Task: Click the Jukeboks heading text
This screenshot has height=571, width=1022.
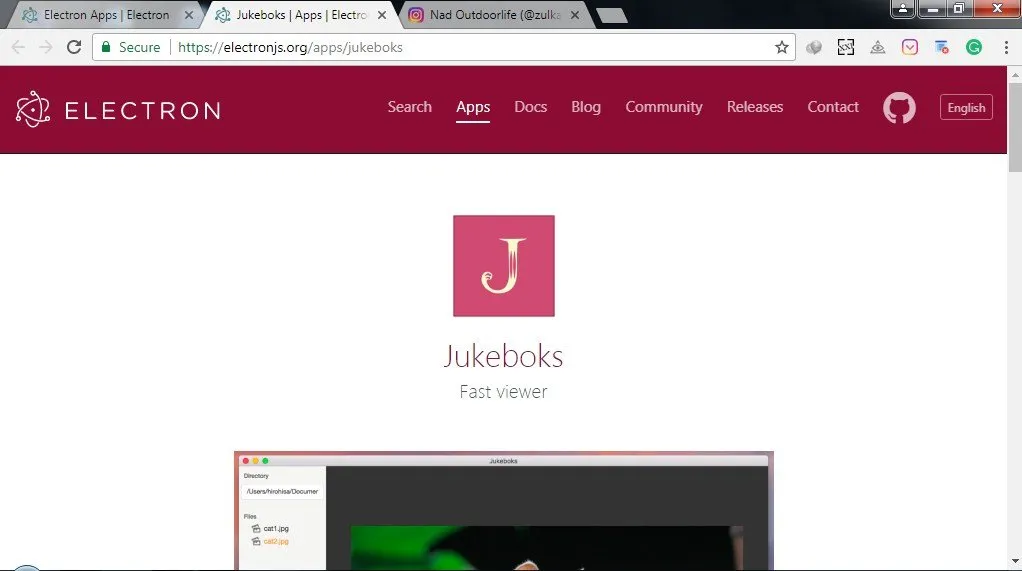Action: pyautogui.click(x=503, y=356)
